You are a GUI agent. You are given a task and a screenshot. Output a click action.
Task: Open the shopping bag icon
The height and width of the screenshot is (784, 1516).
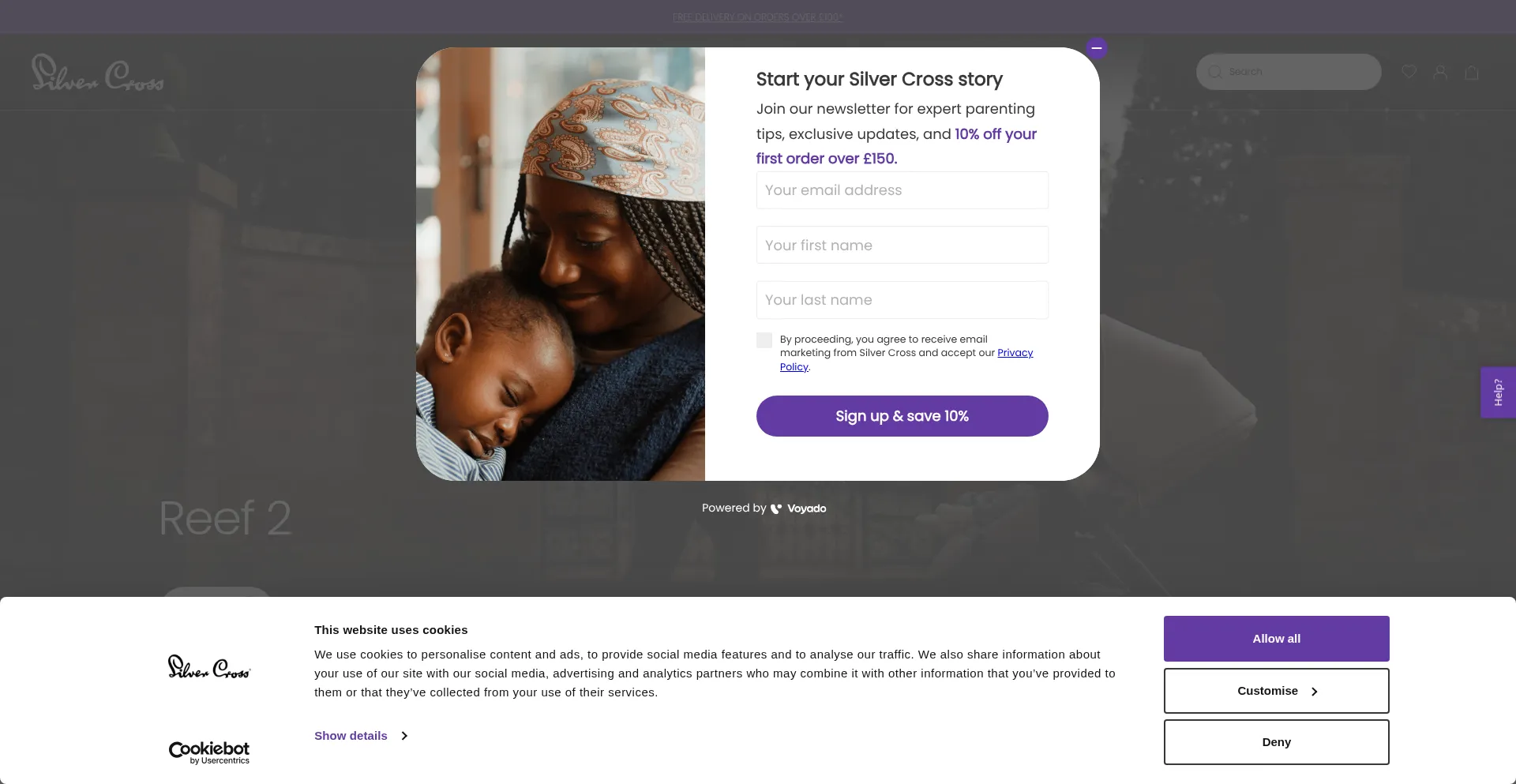1472,73
